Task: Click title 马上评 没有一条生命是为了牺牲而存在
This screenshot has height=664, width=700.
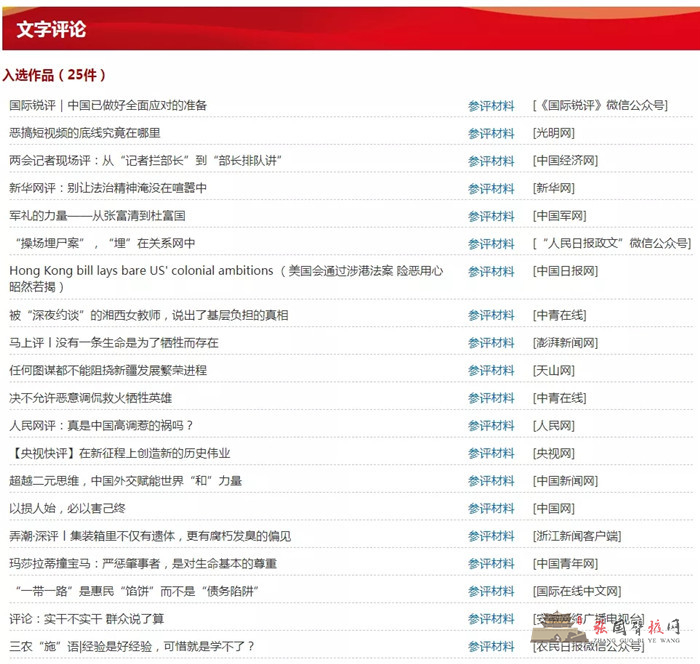Action: pos(114,343)
